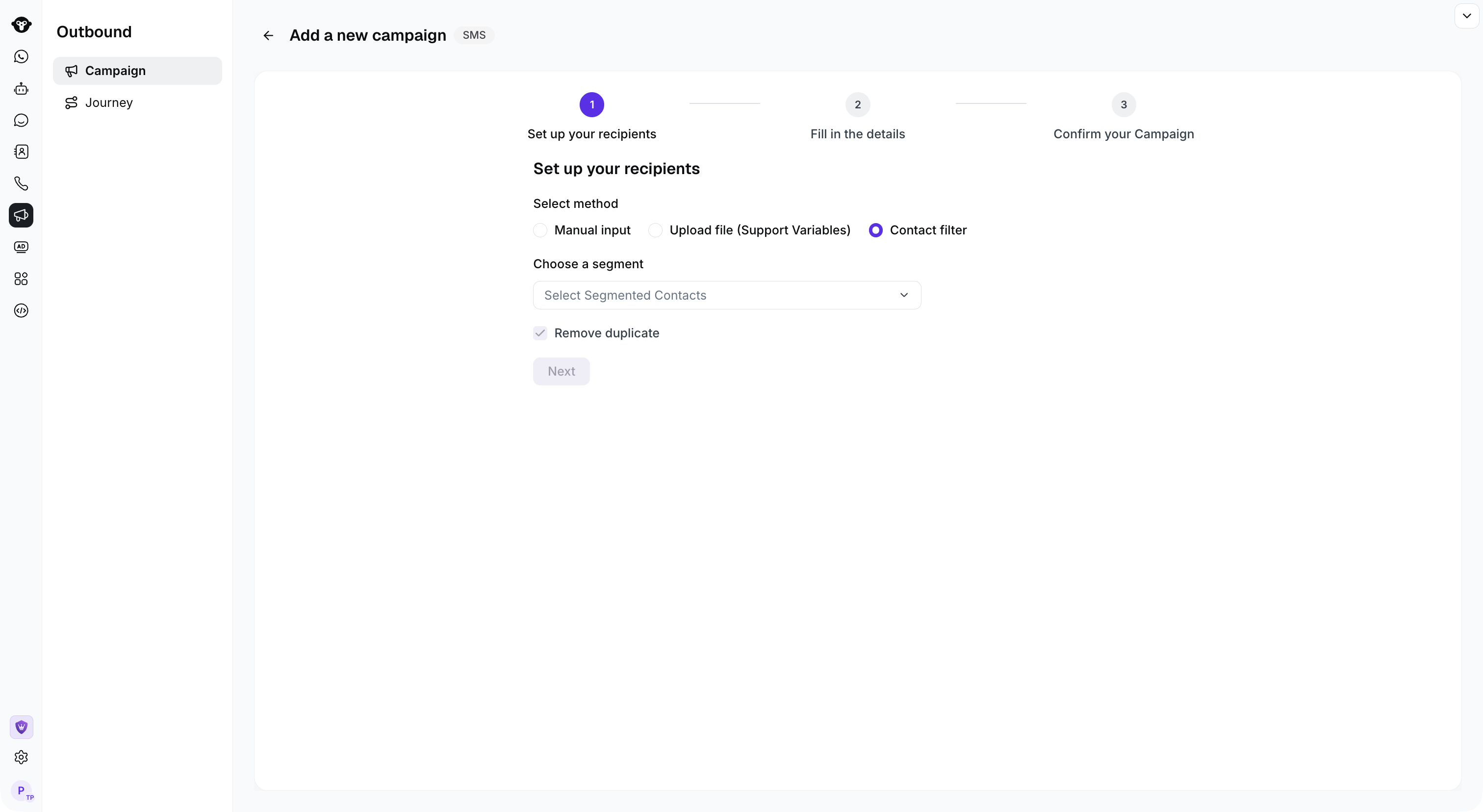
Task: Click the purple shield crown icon
Action: click(x=21, y=727)
